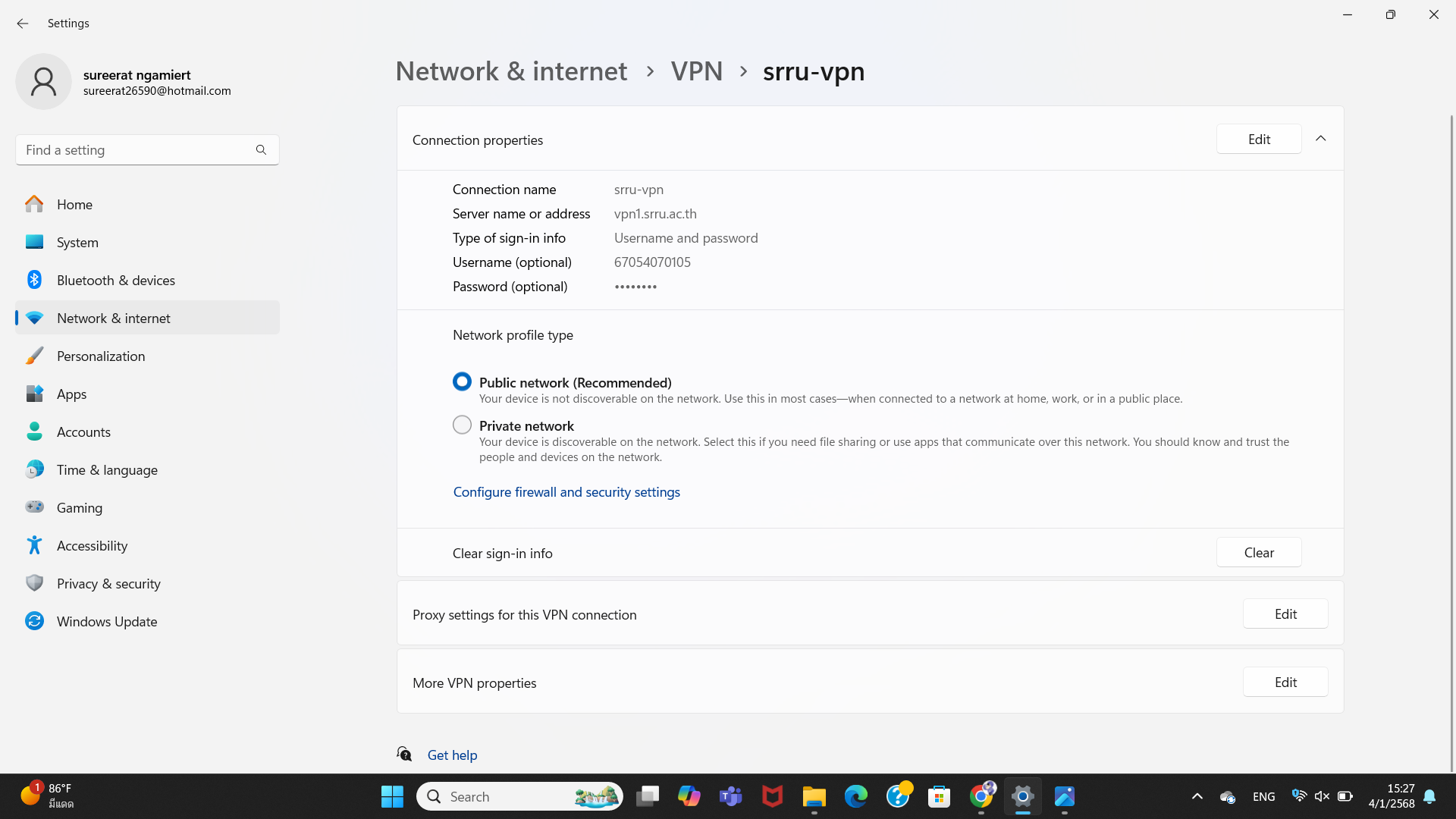Click Configure firewall and security settings

[566, 491]
